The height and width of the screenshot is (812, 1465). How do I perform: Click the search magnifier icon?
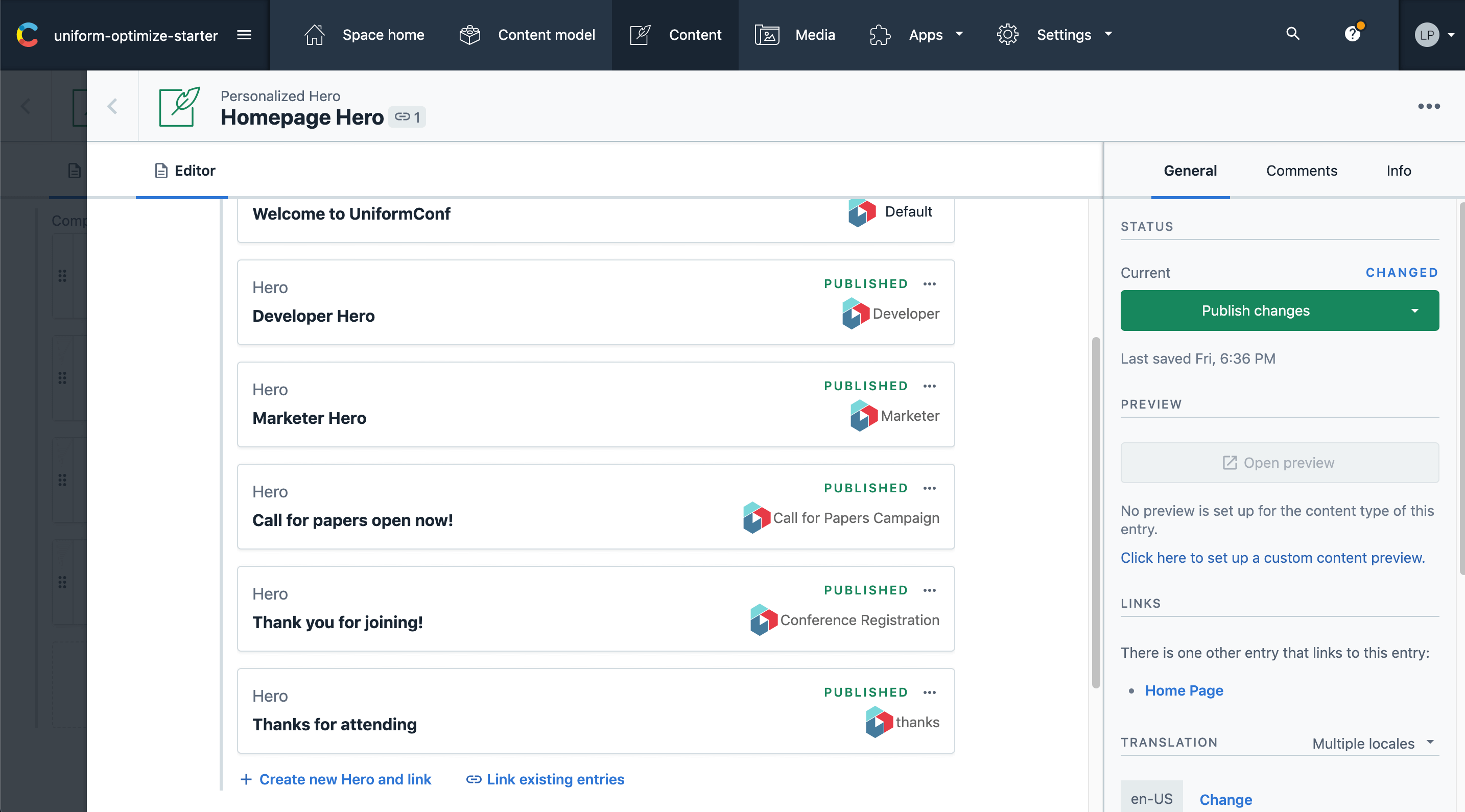click(1293, 34)
